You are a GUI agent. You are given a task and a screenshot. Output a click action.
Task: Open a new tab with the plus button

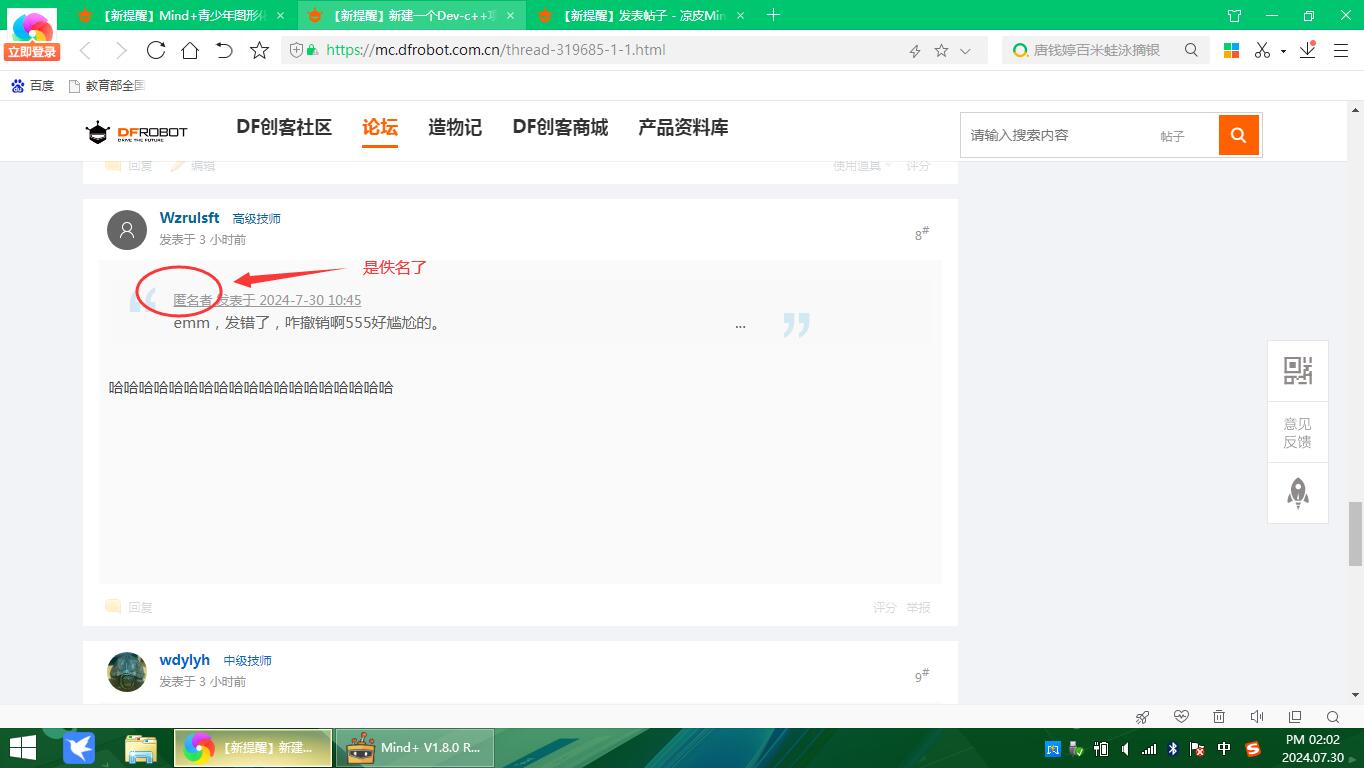coord(773,15)
